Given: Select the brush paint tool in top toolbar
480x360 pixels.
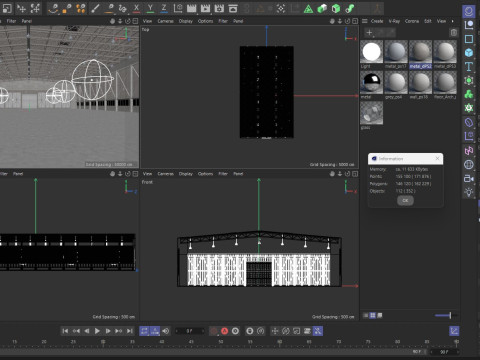Looking at the screenshot, I should coord(95,8).
